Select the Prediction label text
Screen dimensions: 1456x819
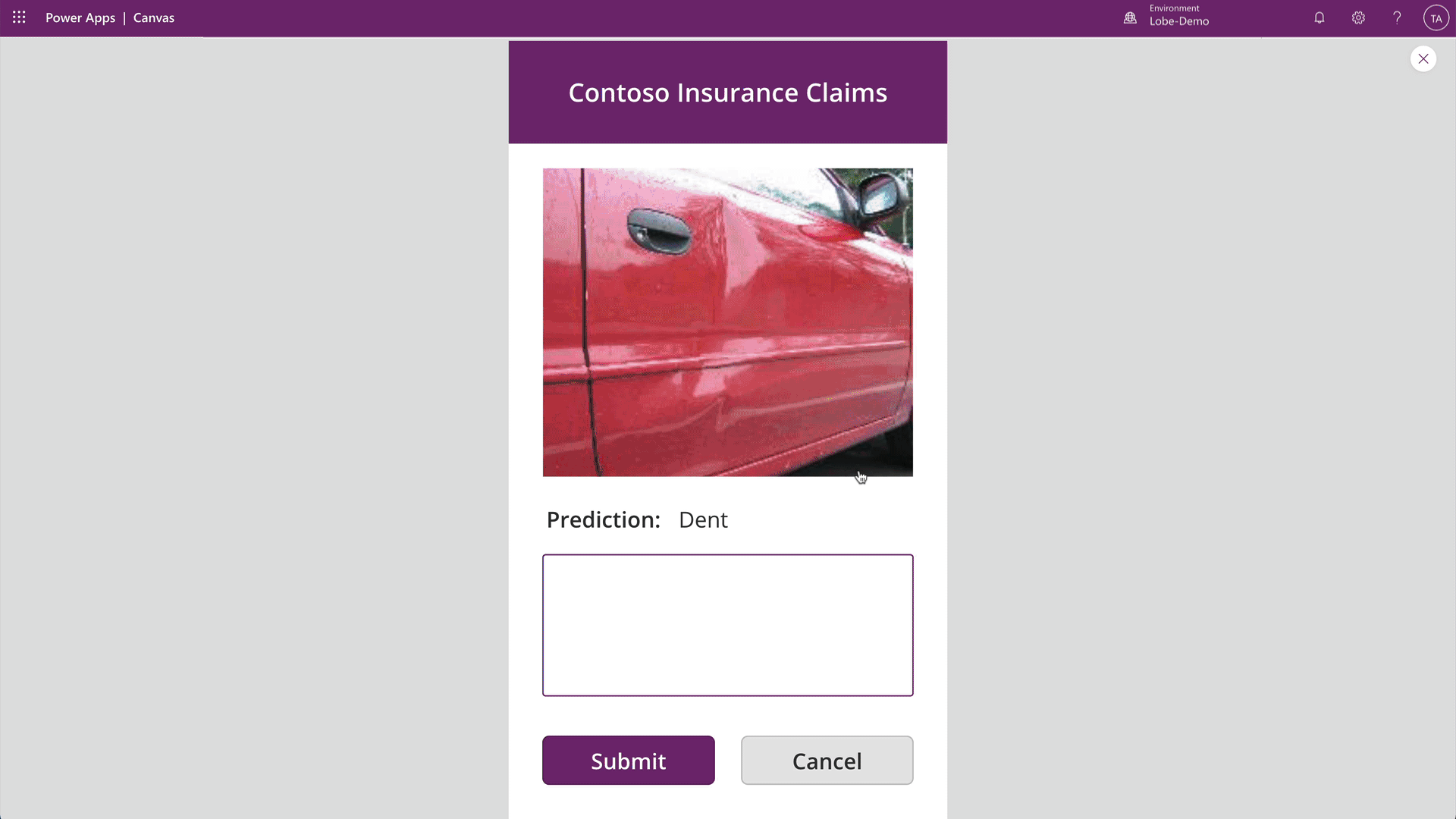(x=603, y=519)
